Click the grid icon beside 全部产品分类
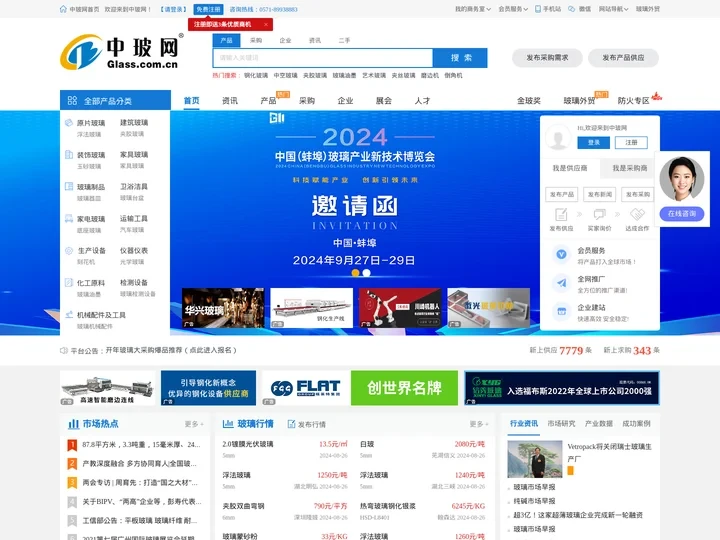The image size is (720, 540). 72,101
